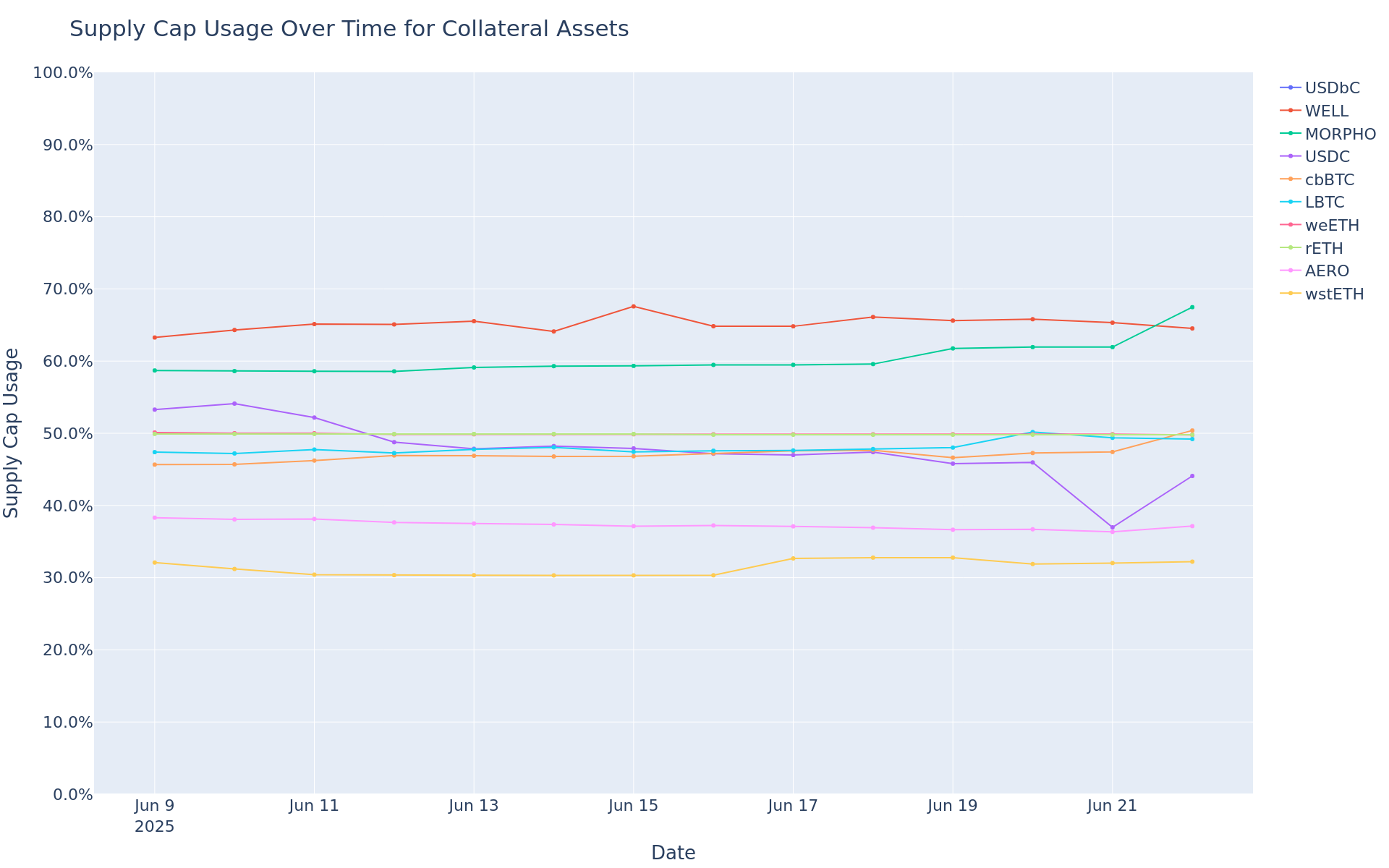Click the chart title text
Image resolution: width=1389 pixels, height=868 pixels.
349,30
